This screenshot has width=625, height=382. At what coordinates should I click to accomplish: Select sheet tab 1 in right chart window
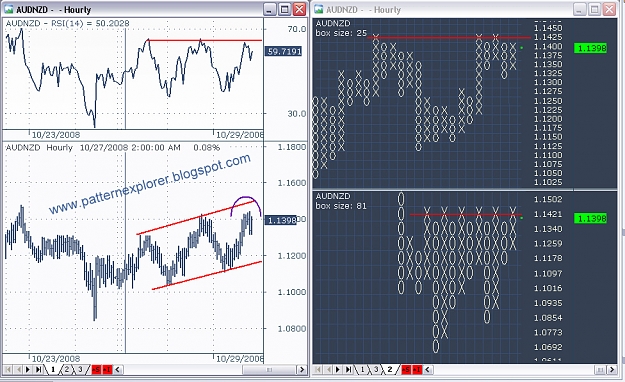(x=362, y=370)
